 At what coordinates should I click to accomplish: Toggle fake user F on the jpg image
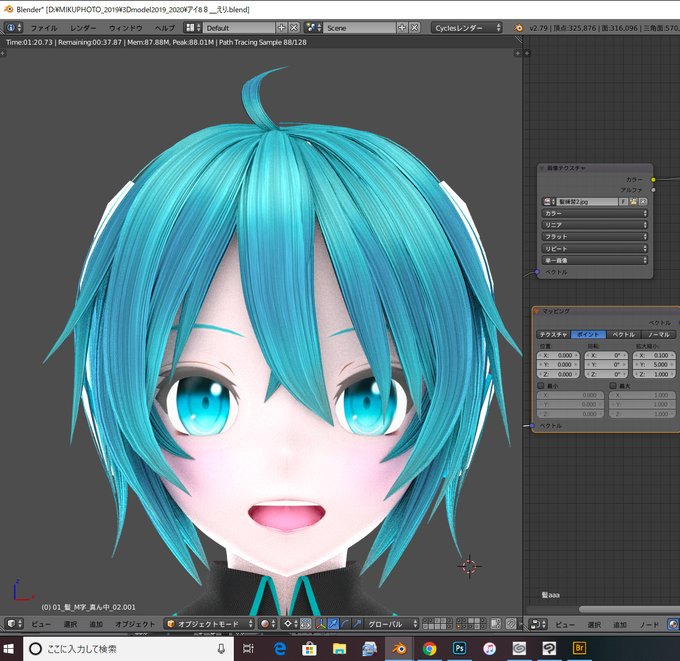[624, 202]
